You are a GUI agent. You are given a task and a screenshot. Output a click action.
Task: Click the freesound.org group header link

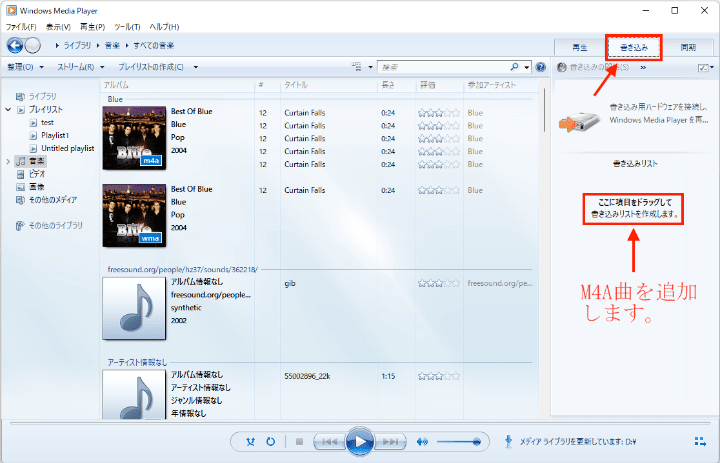pyautogui.click(x=182, y=270)
